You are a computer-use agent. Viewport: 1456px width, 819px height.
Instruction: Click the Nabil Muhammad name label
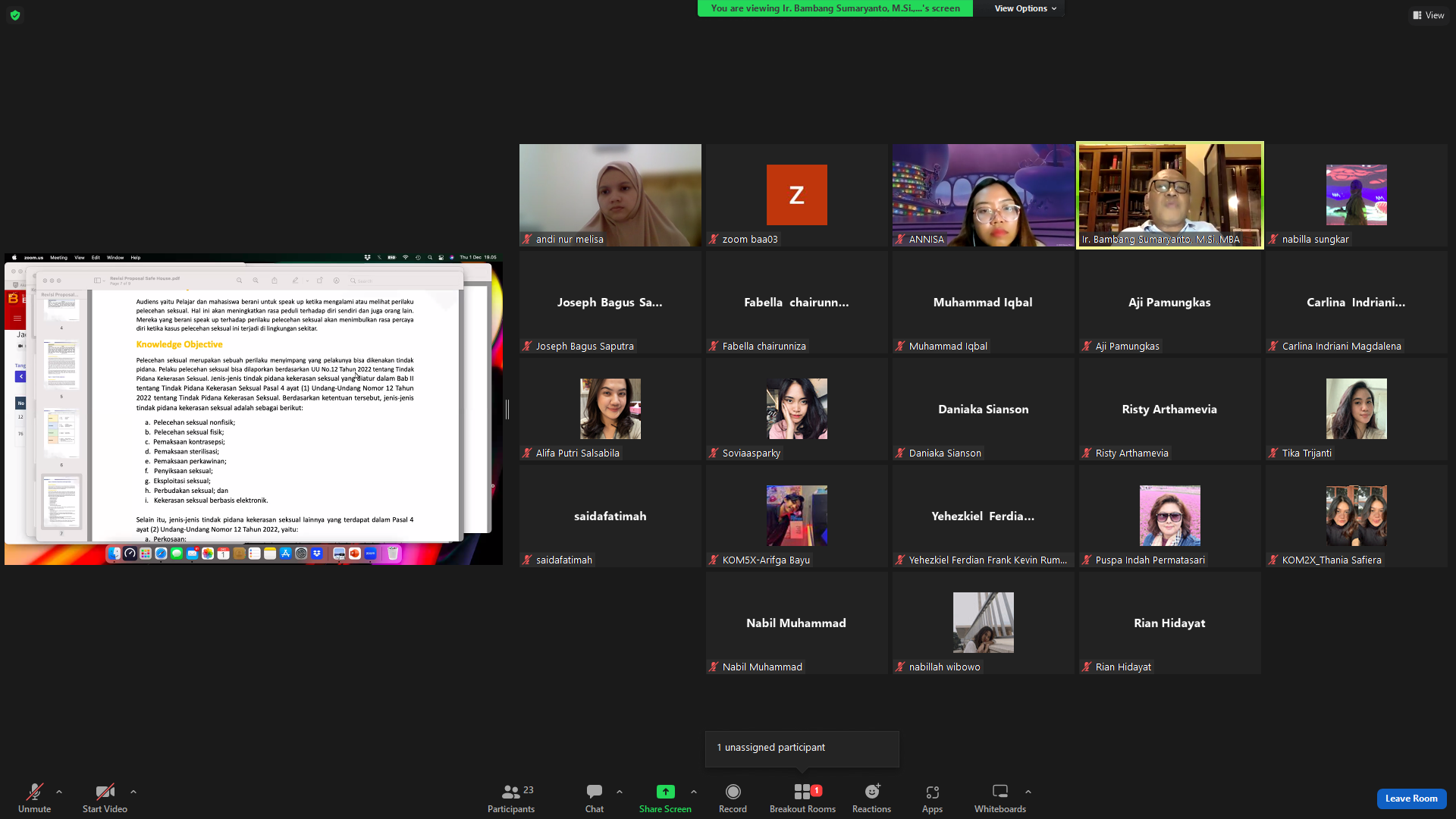click(x=761, y=667)
